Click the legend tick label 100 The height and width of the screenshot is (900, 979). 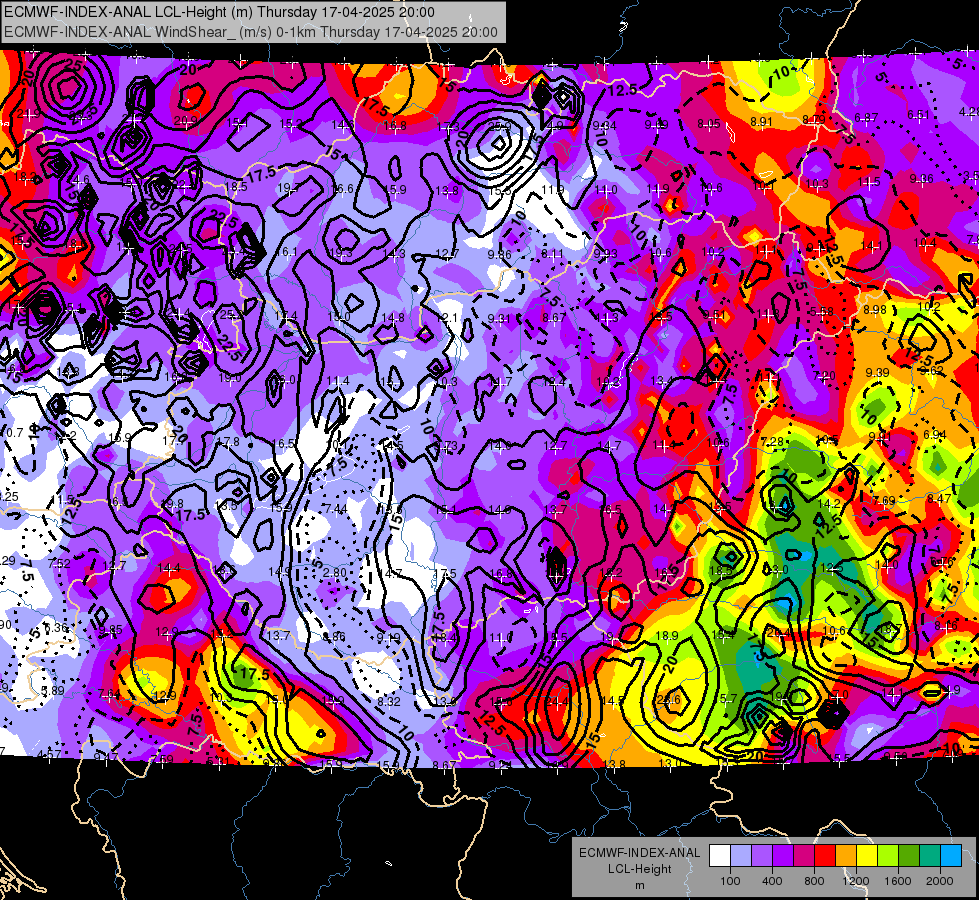730,881
